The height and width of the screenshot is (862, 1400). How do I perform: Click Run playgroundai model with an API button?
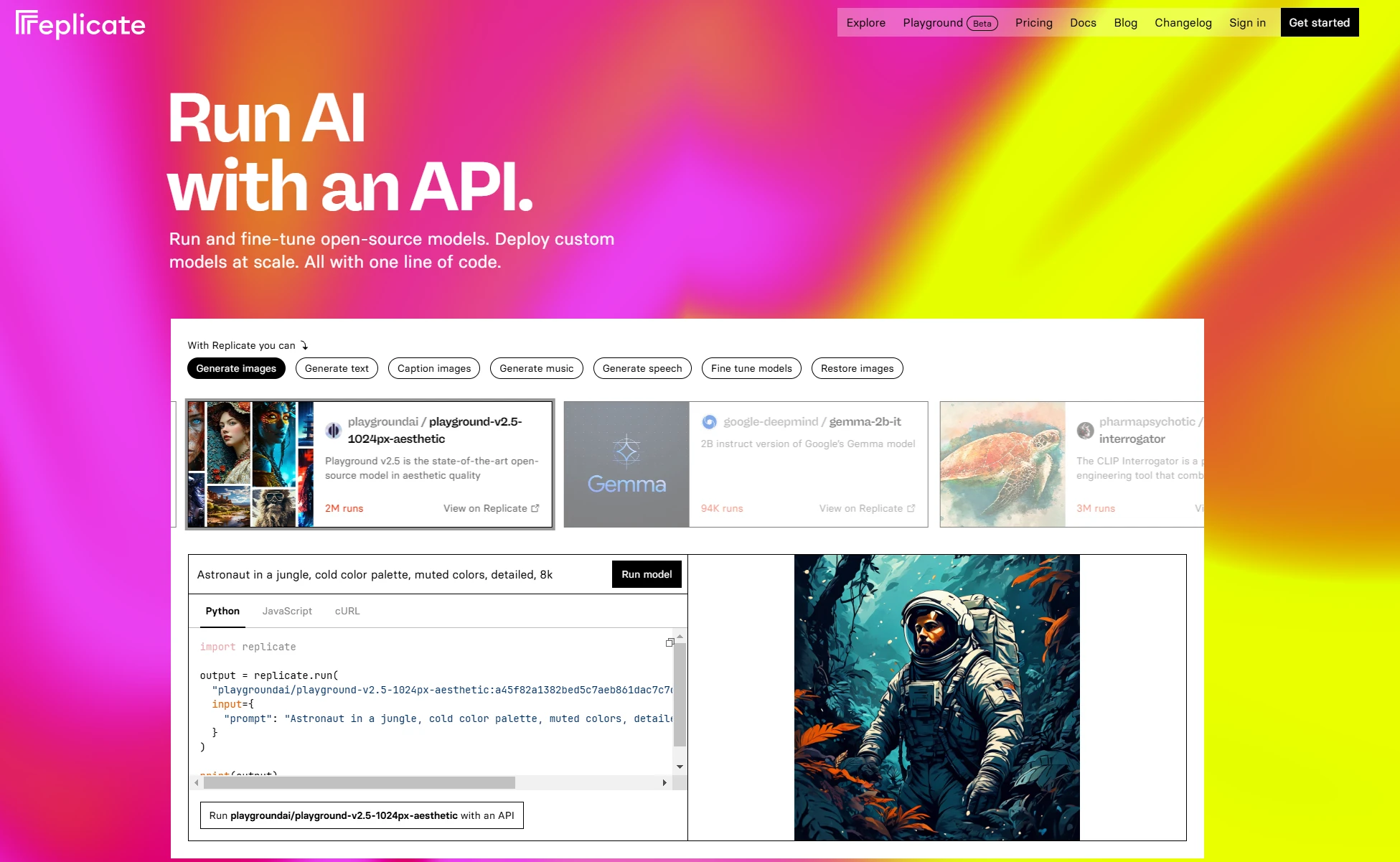pos(362,815)
